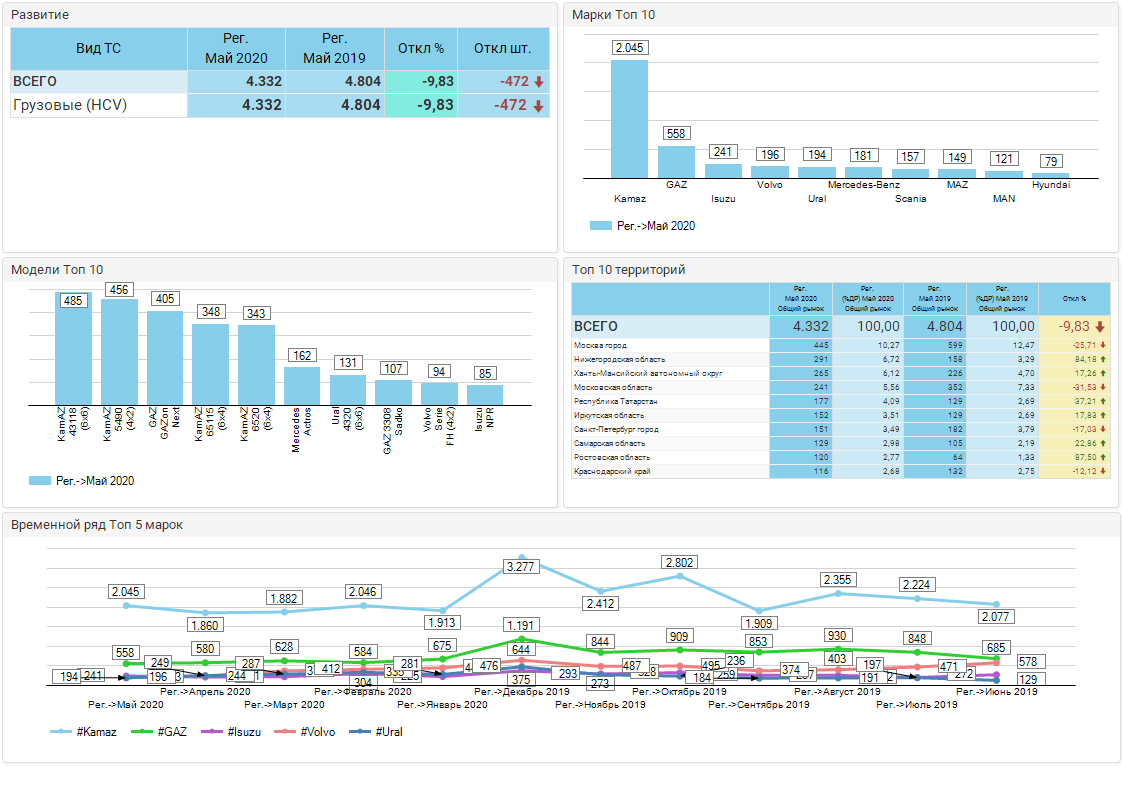This screenshot has width=1122, height=793.
Task: Click the Volvo bar labeled 196 in Марки Топ 10
Action: (x=770, y=172)
